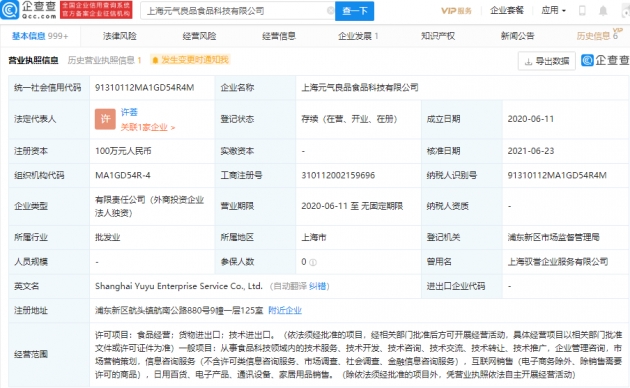Click taxpayer ID value in the 纳税人识别号 row

tap(557, 175)
